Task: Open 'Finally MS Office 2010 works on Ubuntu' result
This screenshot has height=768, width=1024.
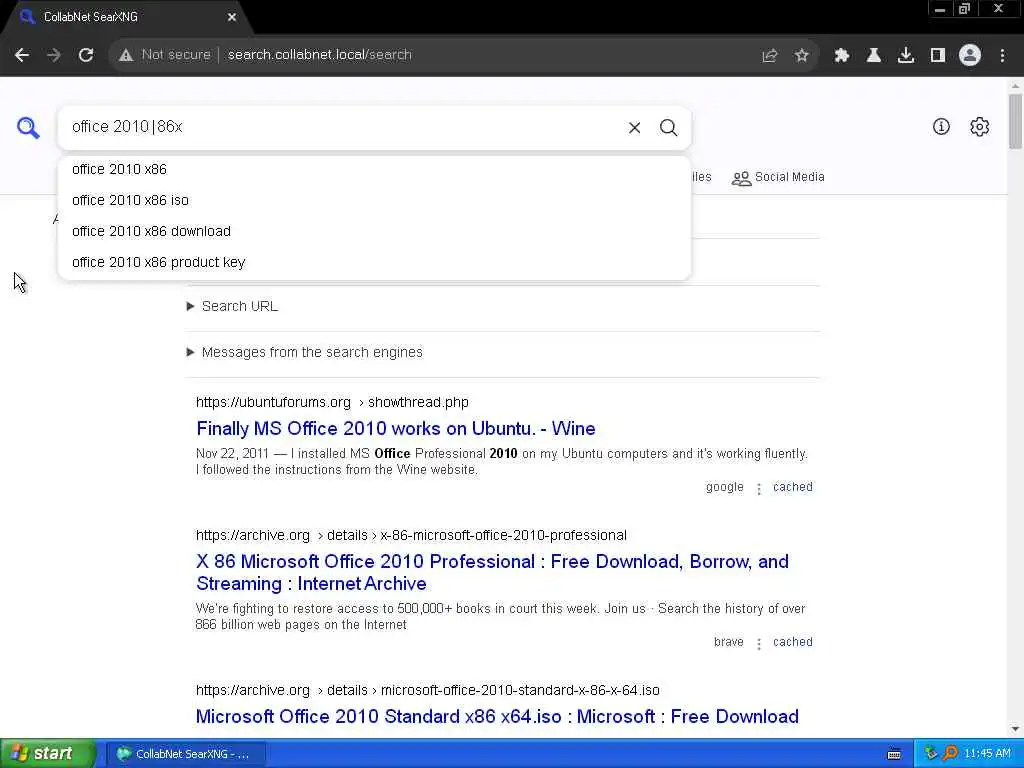Action: [x=396, y=429]
